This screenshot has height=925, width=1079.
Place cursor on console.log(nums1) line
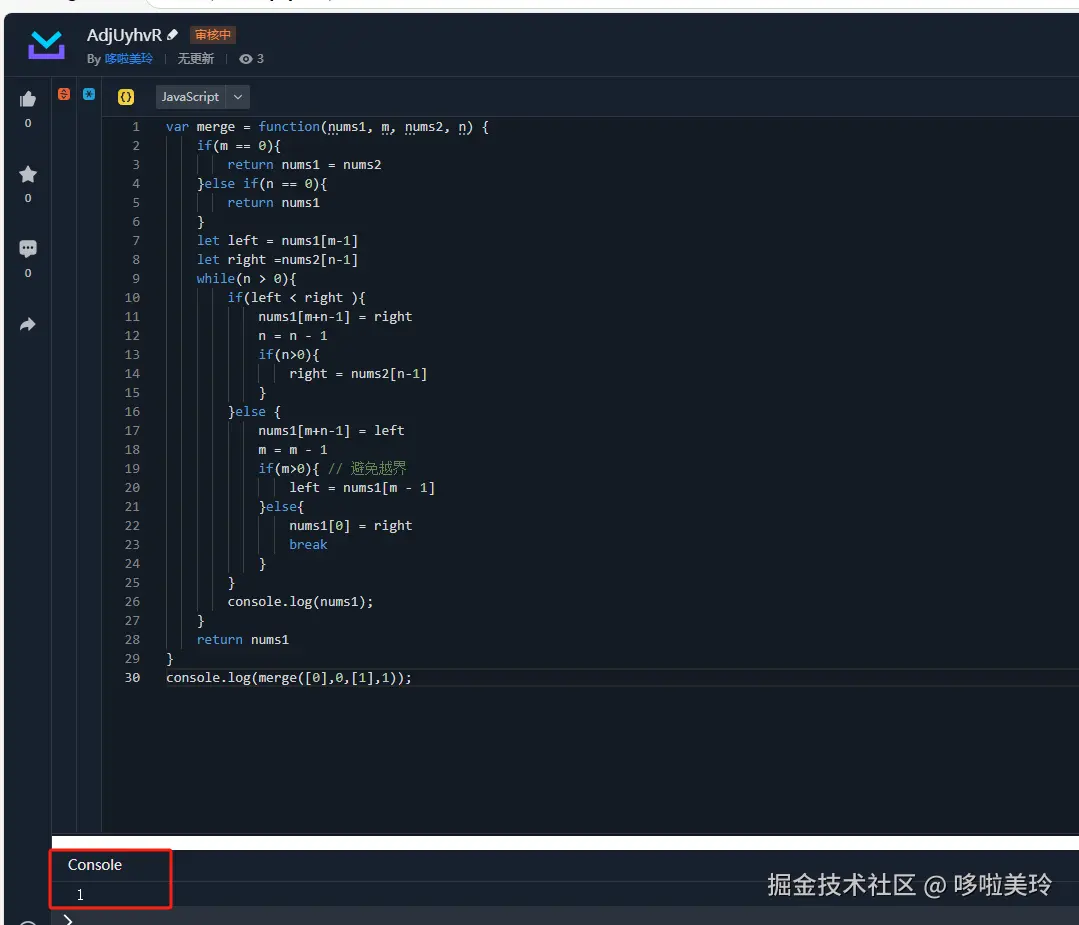click(x=300, y=602)
